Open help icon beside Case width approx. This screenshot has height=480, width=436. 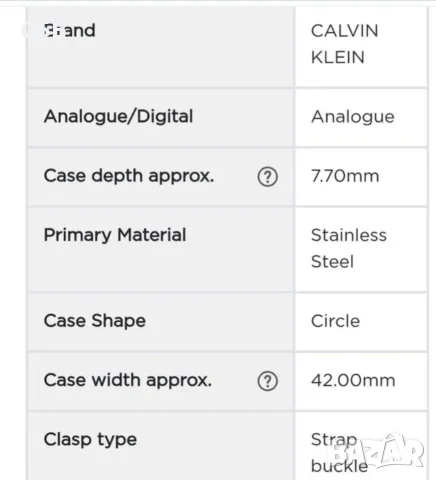[x=267, y=381]
